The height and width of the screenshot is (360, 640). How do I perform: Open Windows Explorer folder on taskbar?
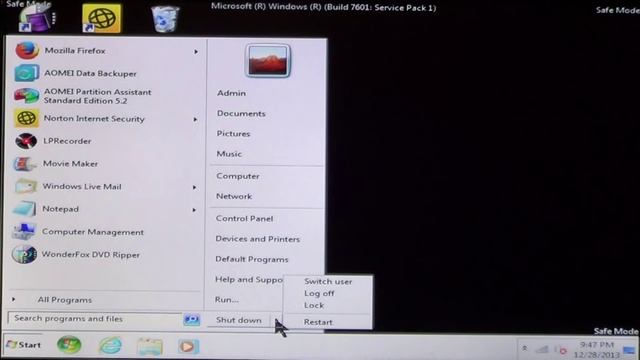click(x=150, y=347)
